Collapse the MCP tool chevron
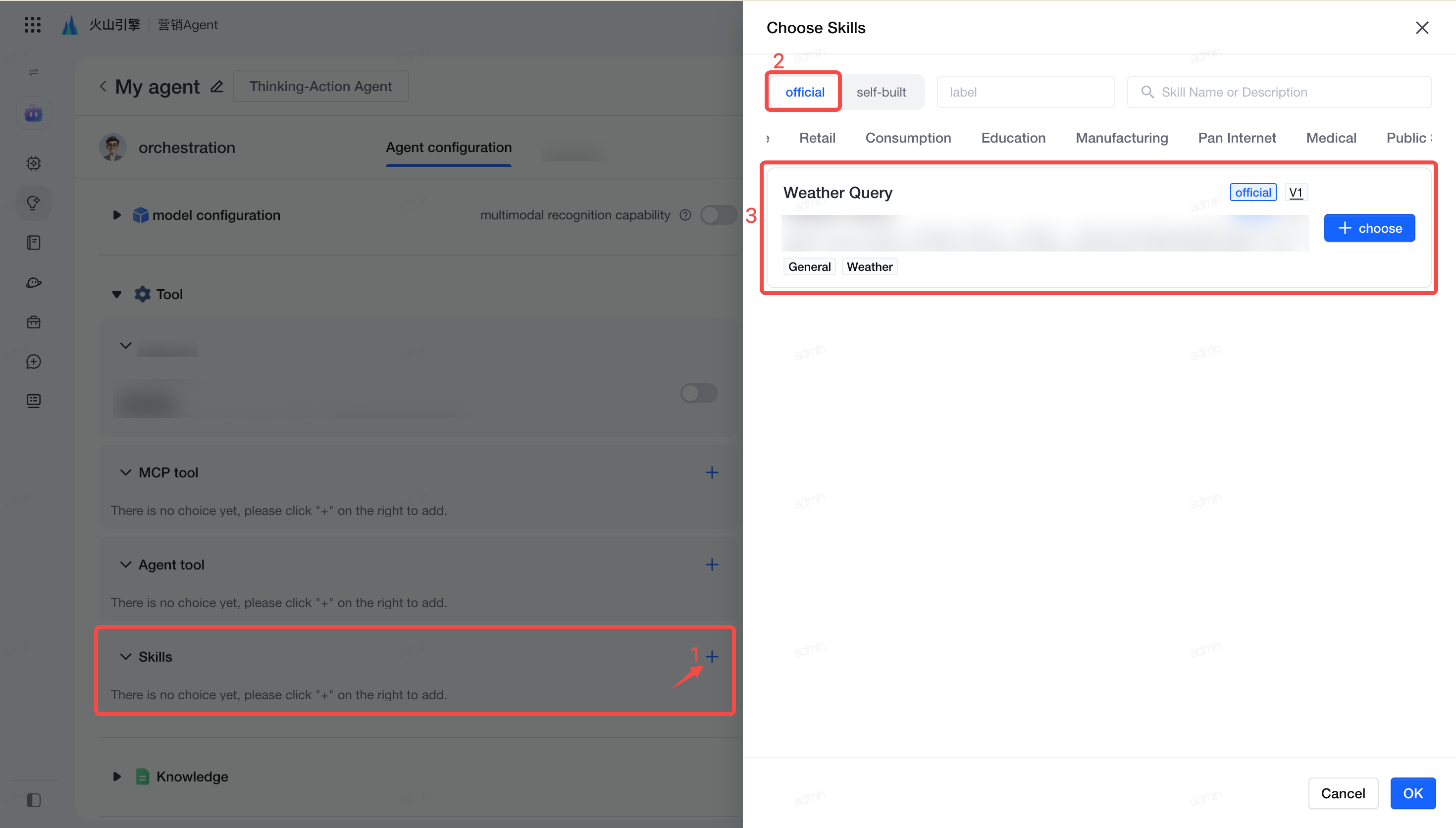This screenshot has width=1456, height=828. click(x=126, y=472)
